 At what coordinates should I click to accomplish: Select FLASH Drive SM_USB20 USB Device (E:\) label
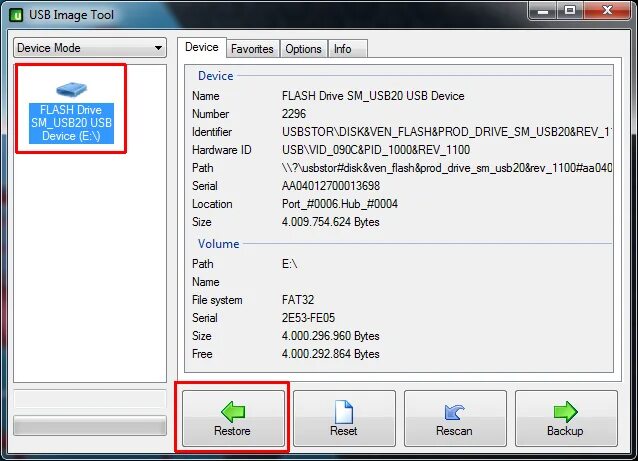coord(71,123)
